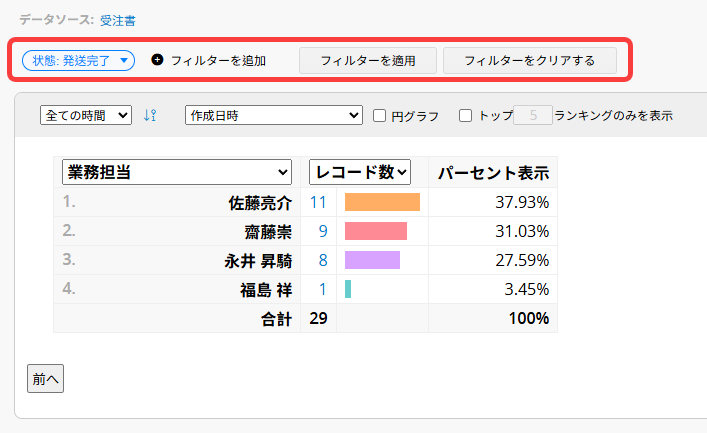Screen dimensions: 707x433
Task: Click the plus icon for adding filter
Action: click(157, 60)
